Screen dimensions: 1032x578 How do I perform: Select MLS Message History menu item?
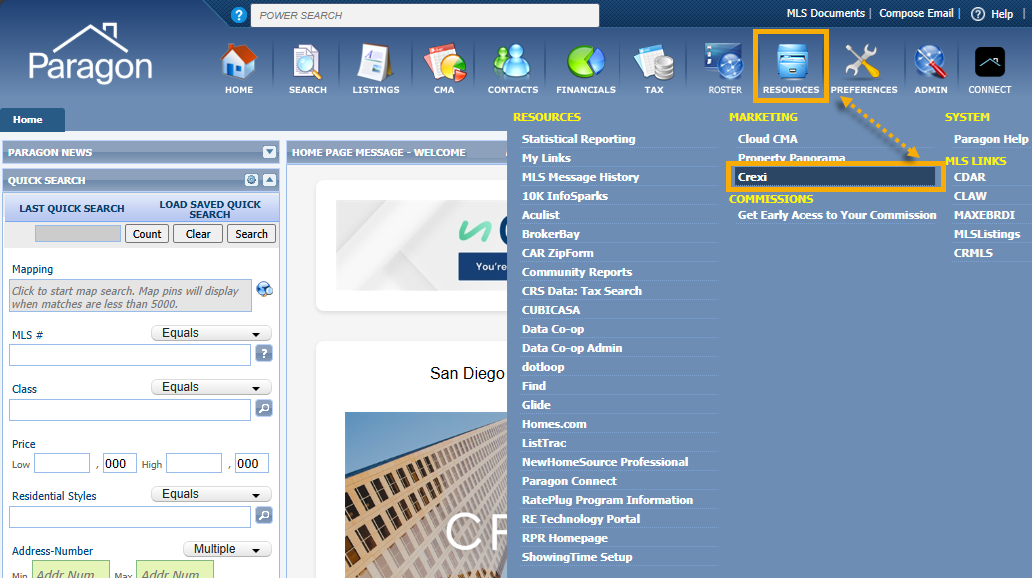pyautogui.click(x=580, y=177)
